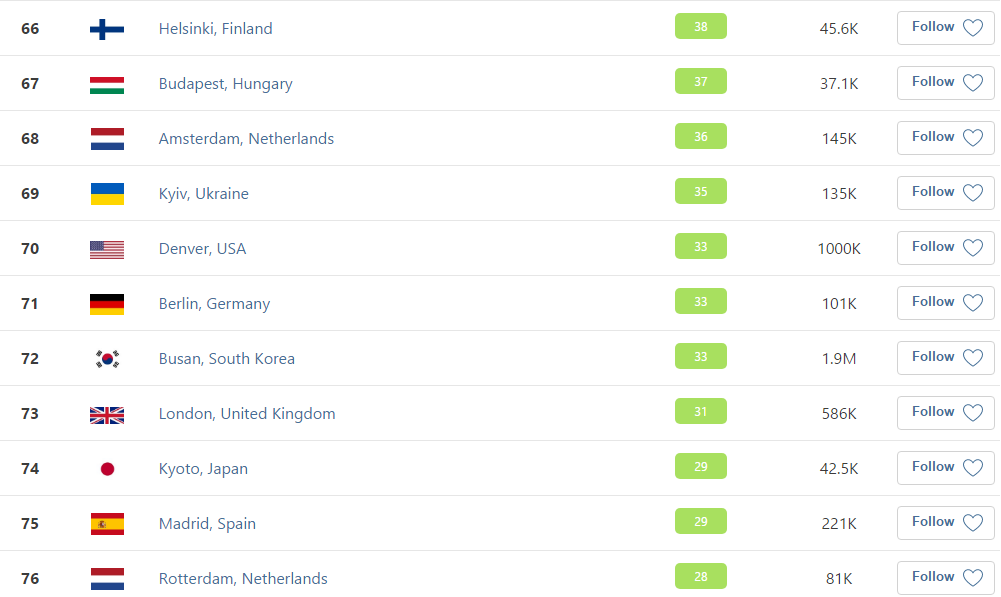
Task: Click the USA flag beside Denver
Action: coord(107,250)
